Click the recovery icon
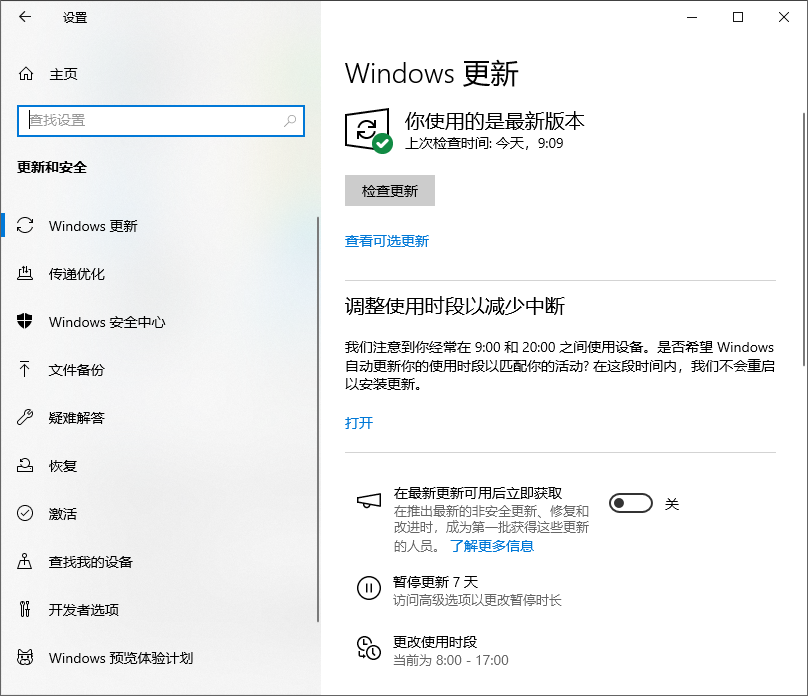 click(25, 465)
